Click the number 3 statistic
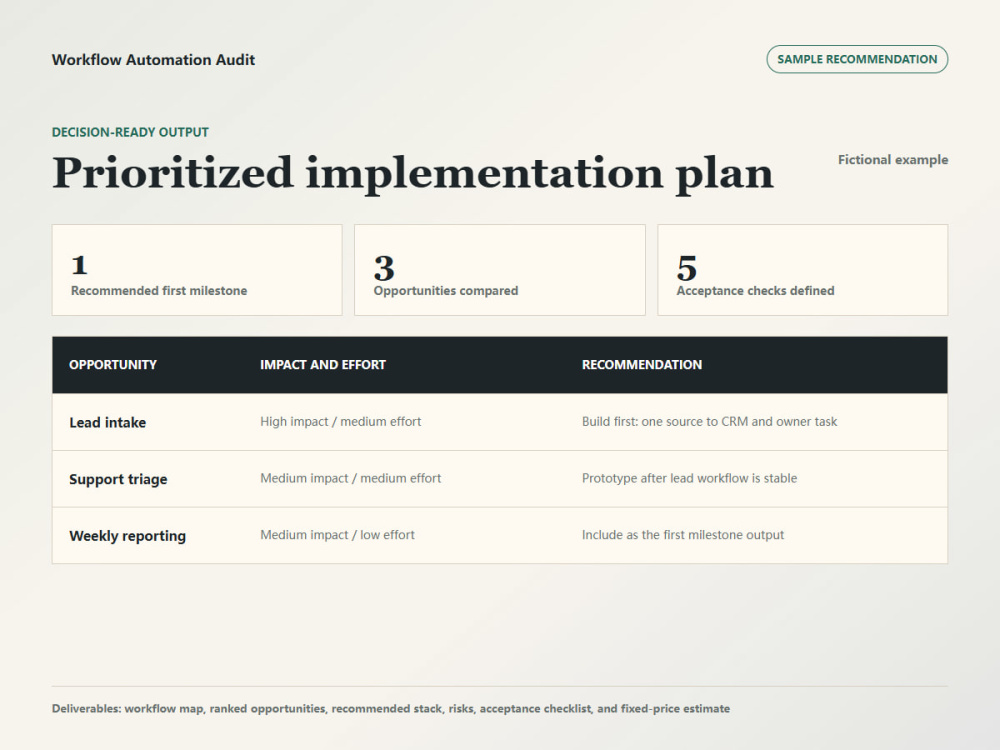This screenshot has width=1000, height=750. 384,268
